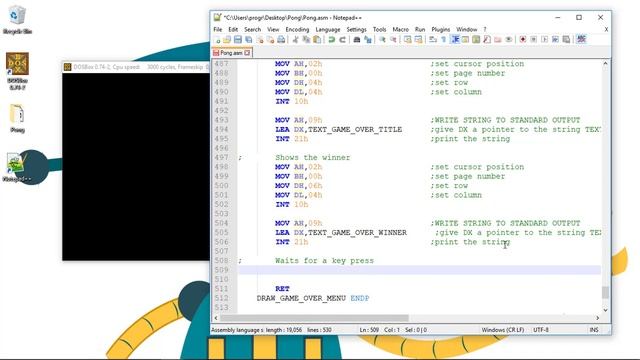Click the Stop Recording macro icon
Viewport: 640px width, 360px height.
click(x=533, y=40)
